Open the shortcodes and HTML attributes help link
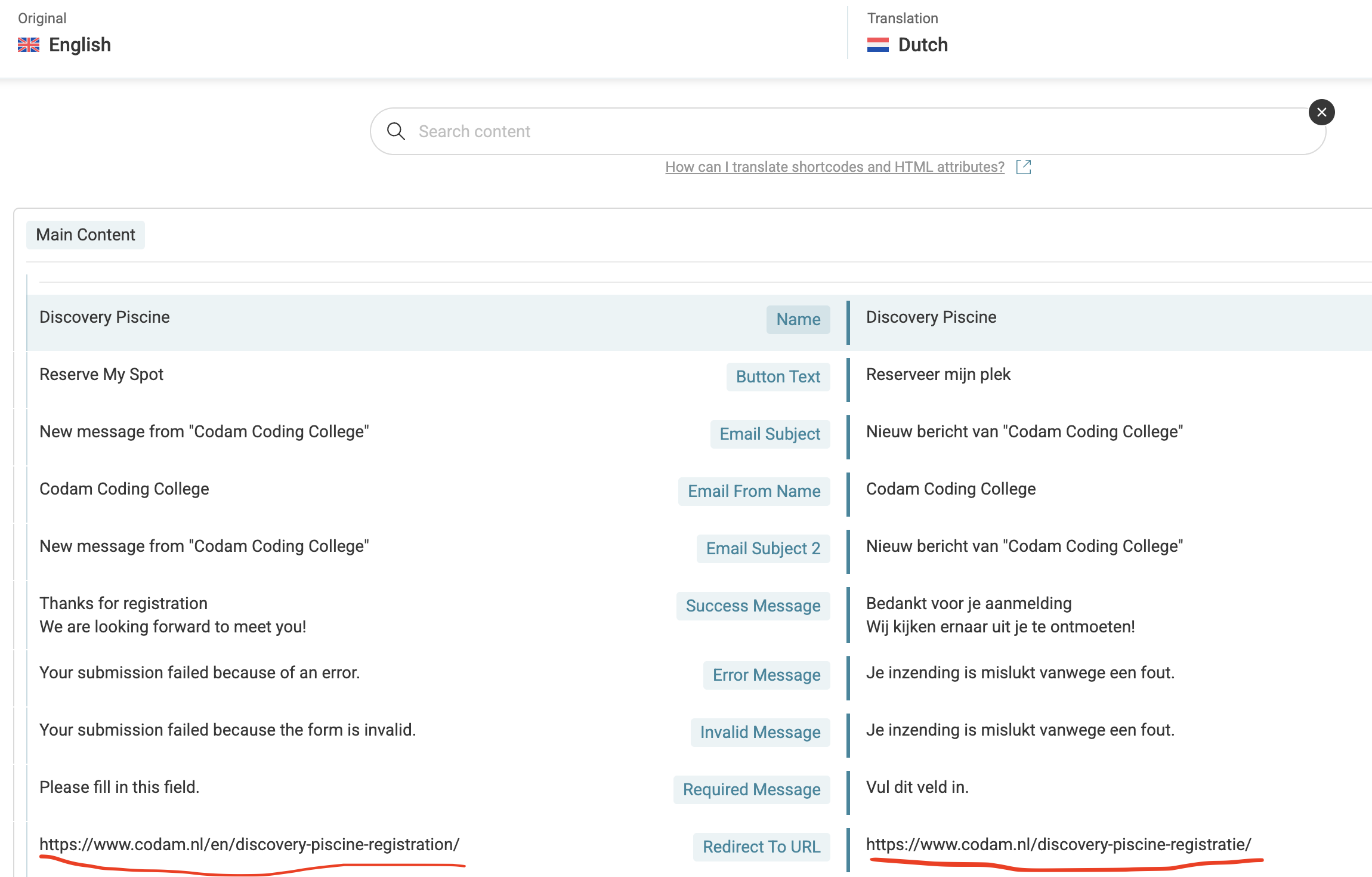Image resolution: width=1372 pixels, height=877 pixels. coord(835,167)
